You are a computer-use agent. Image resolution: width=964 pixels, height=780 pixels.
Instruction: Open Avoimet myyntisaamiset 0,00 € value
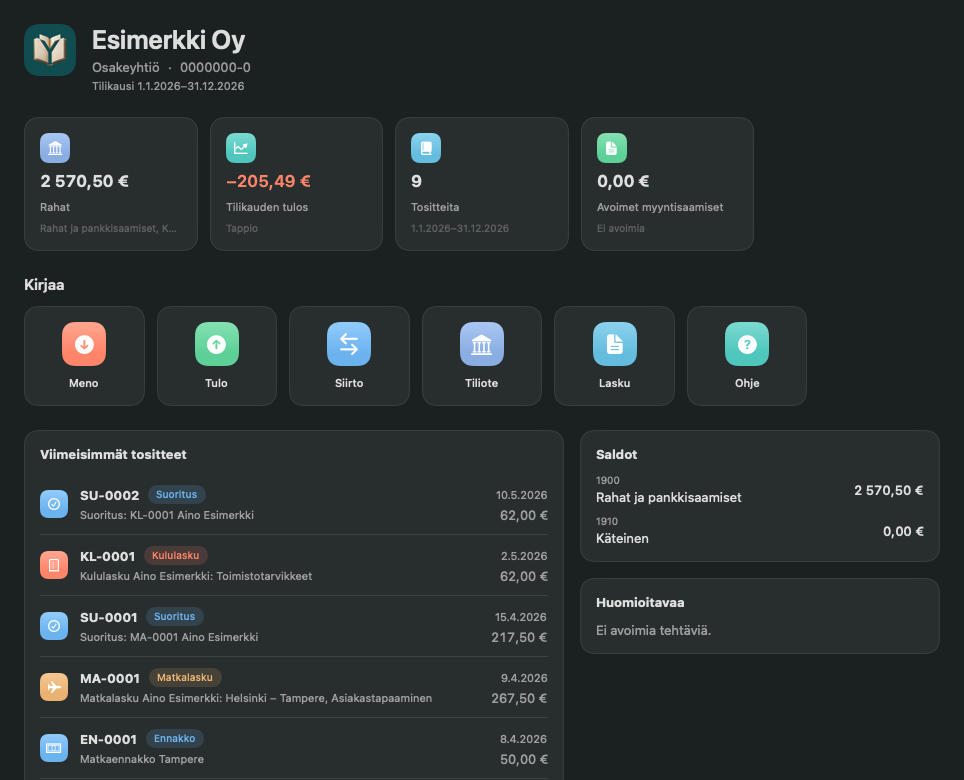tap(623, 181)
